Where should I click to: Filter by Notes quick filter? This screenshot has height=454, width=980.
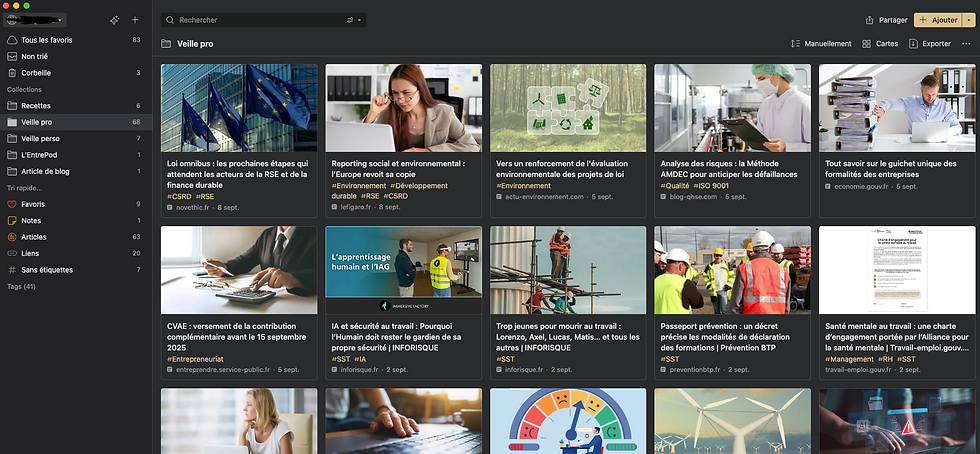76,220
